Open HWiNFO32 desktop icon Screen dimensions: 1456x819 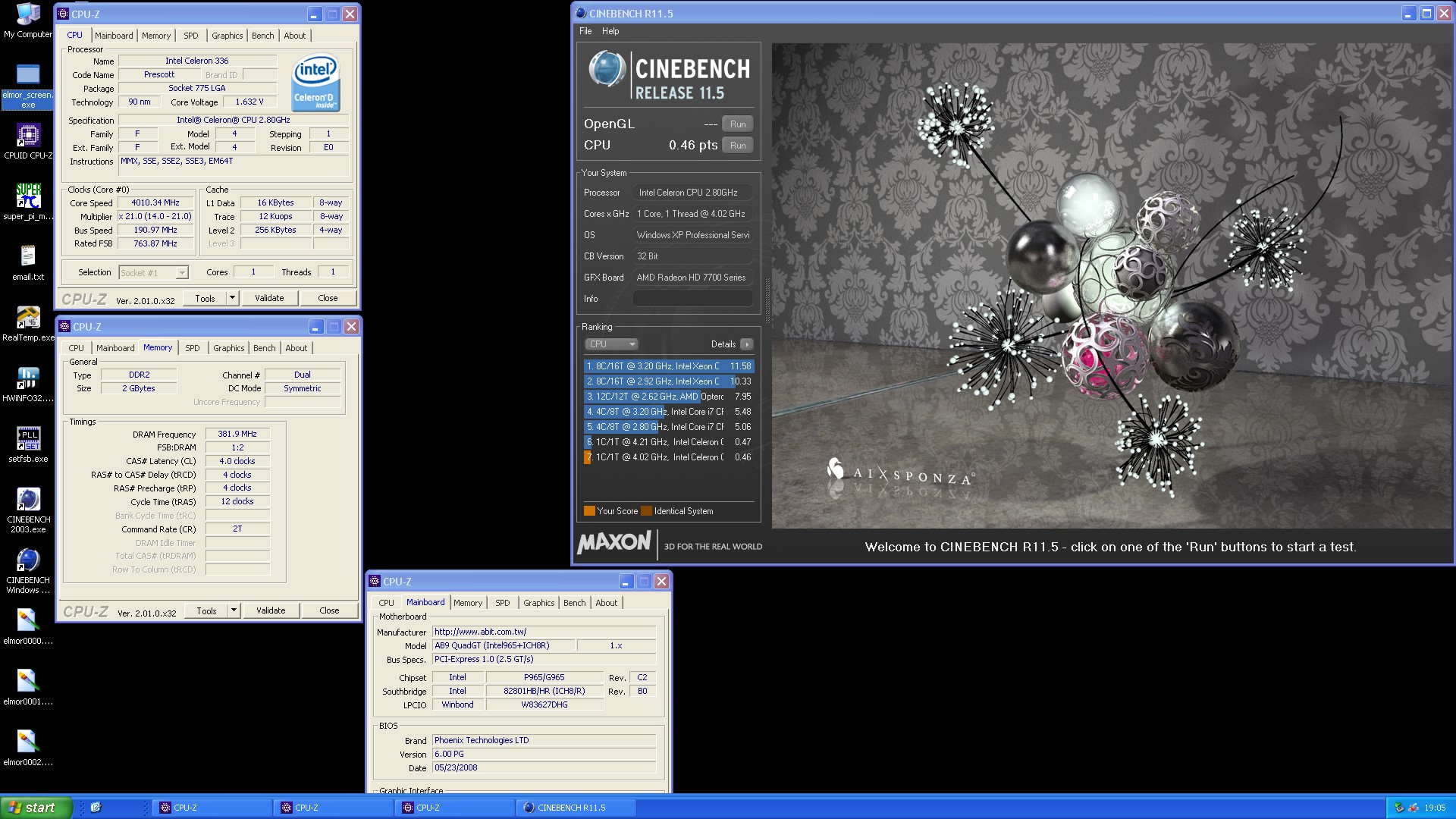click(x=28, y=384)
